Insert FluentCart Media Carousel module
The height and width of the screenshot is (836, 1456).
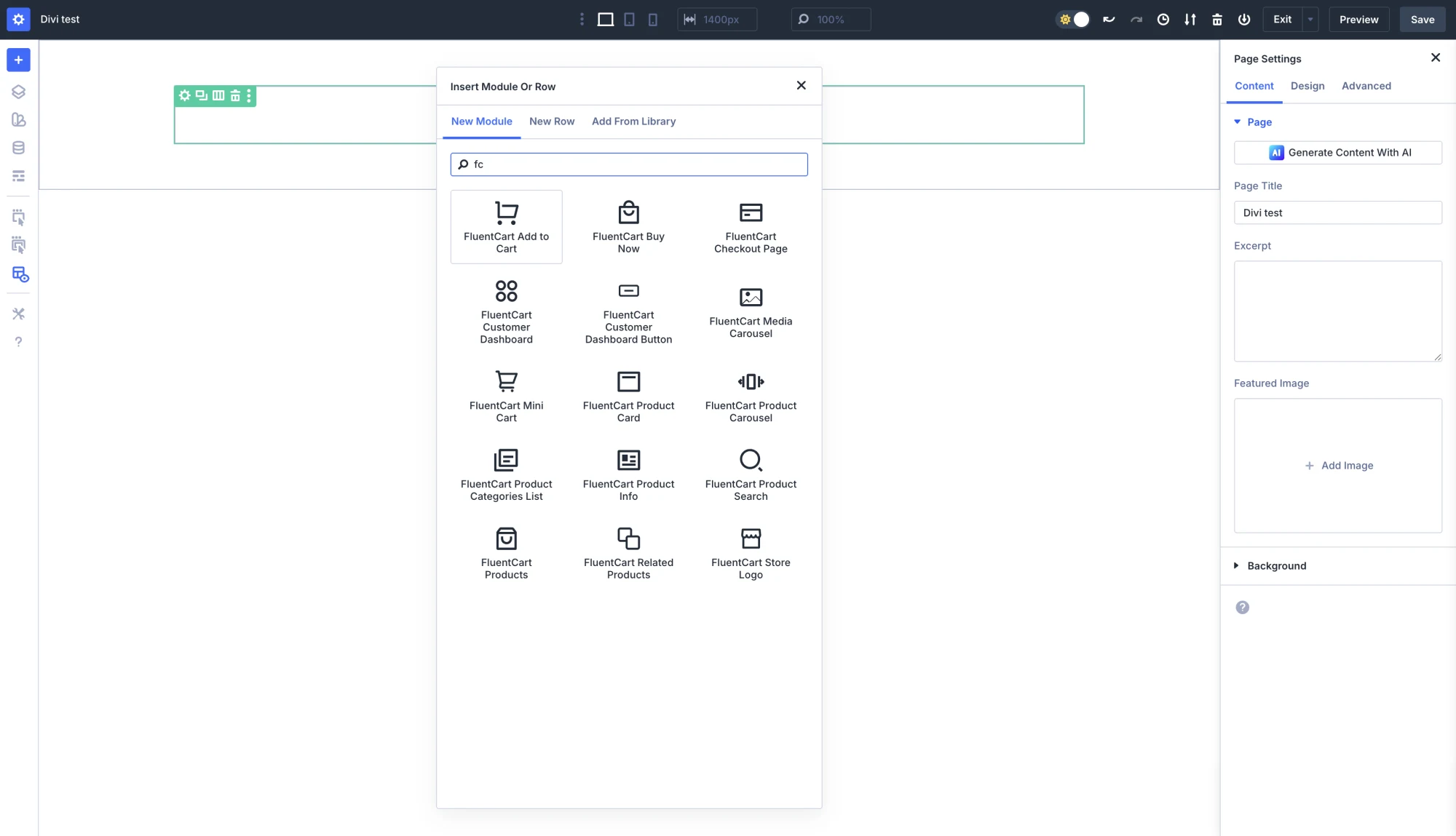[x=751, y=312]
